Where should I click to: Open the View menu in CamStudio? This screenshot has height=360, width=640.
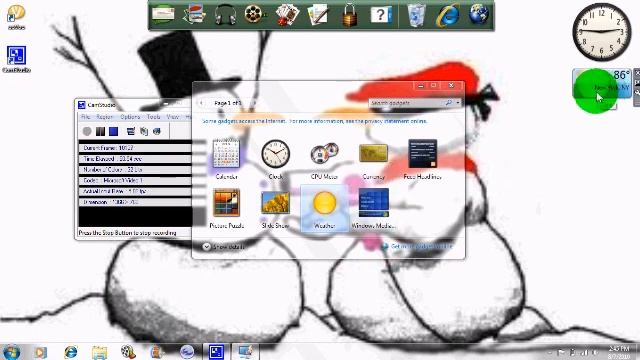173,117
